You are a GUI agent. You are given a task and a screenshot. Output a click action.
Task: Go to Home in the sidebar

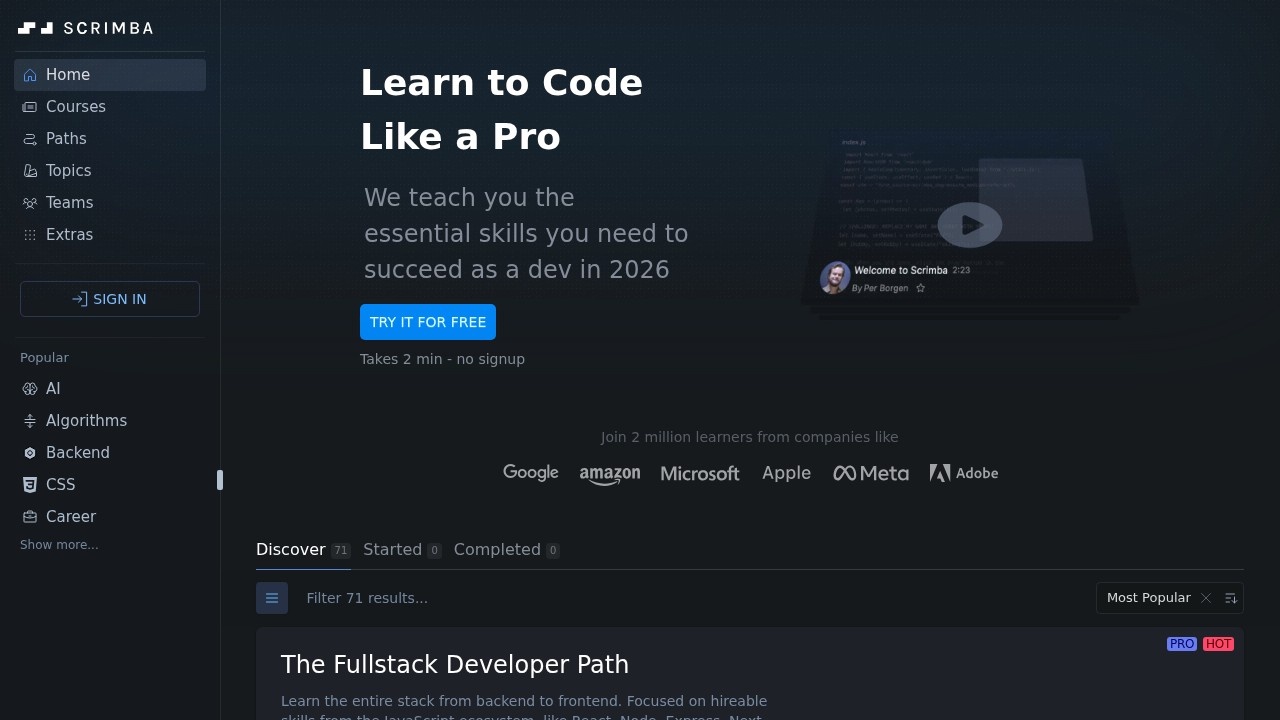click(x=110, y=75)
